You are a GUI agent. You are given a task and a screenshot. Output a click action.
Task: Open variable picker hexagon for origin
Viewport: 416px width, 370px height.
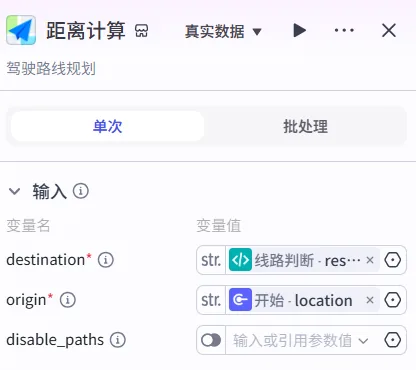pyautogui.click(x=393, y=300)
